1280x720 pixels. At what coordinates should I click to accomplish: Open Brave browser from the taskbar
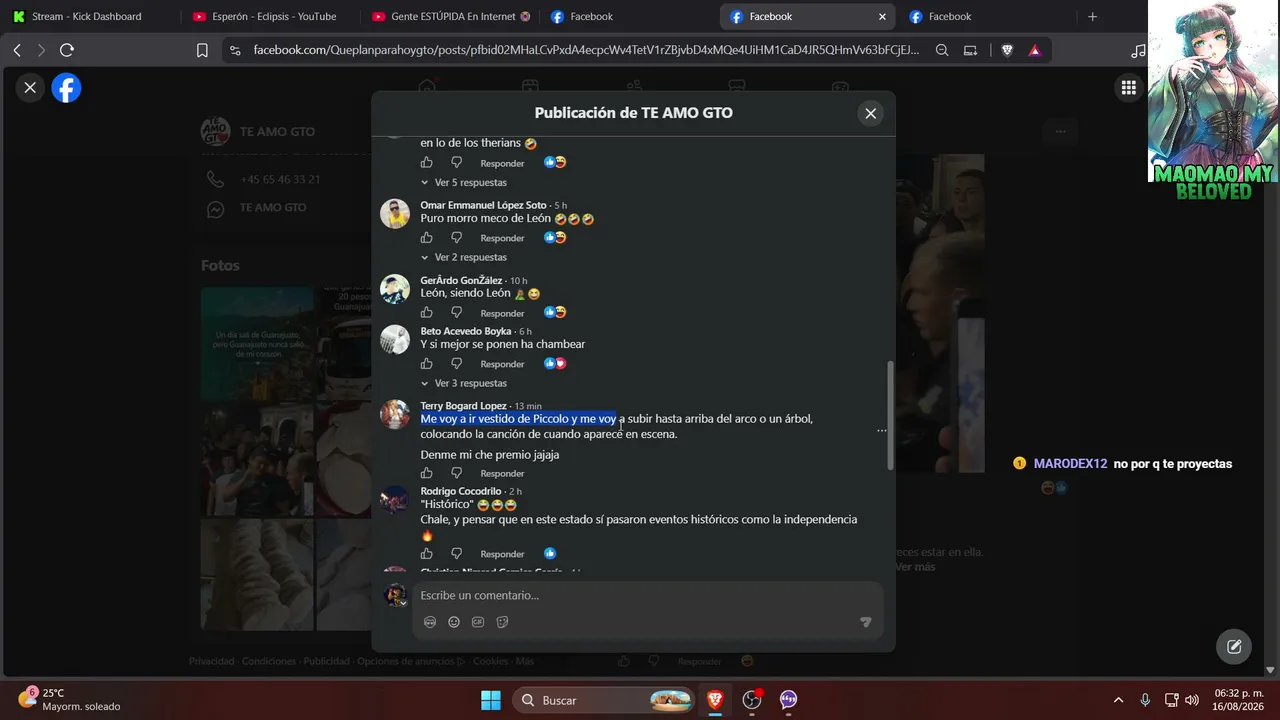714,700
